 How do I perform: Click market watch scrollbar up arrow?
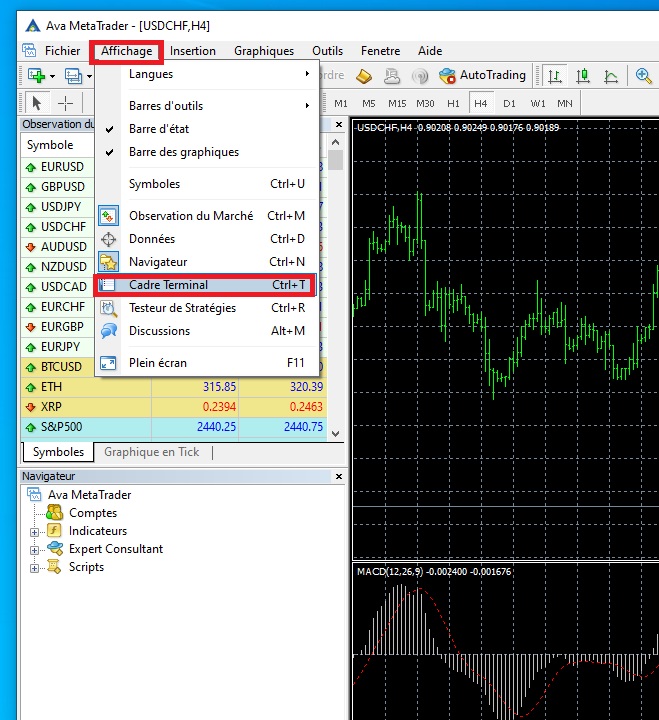click(336, 142)
